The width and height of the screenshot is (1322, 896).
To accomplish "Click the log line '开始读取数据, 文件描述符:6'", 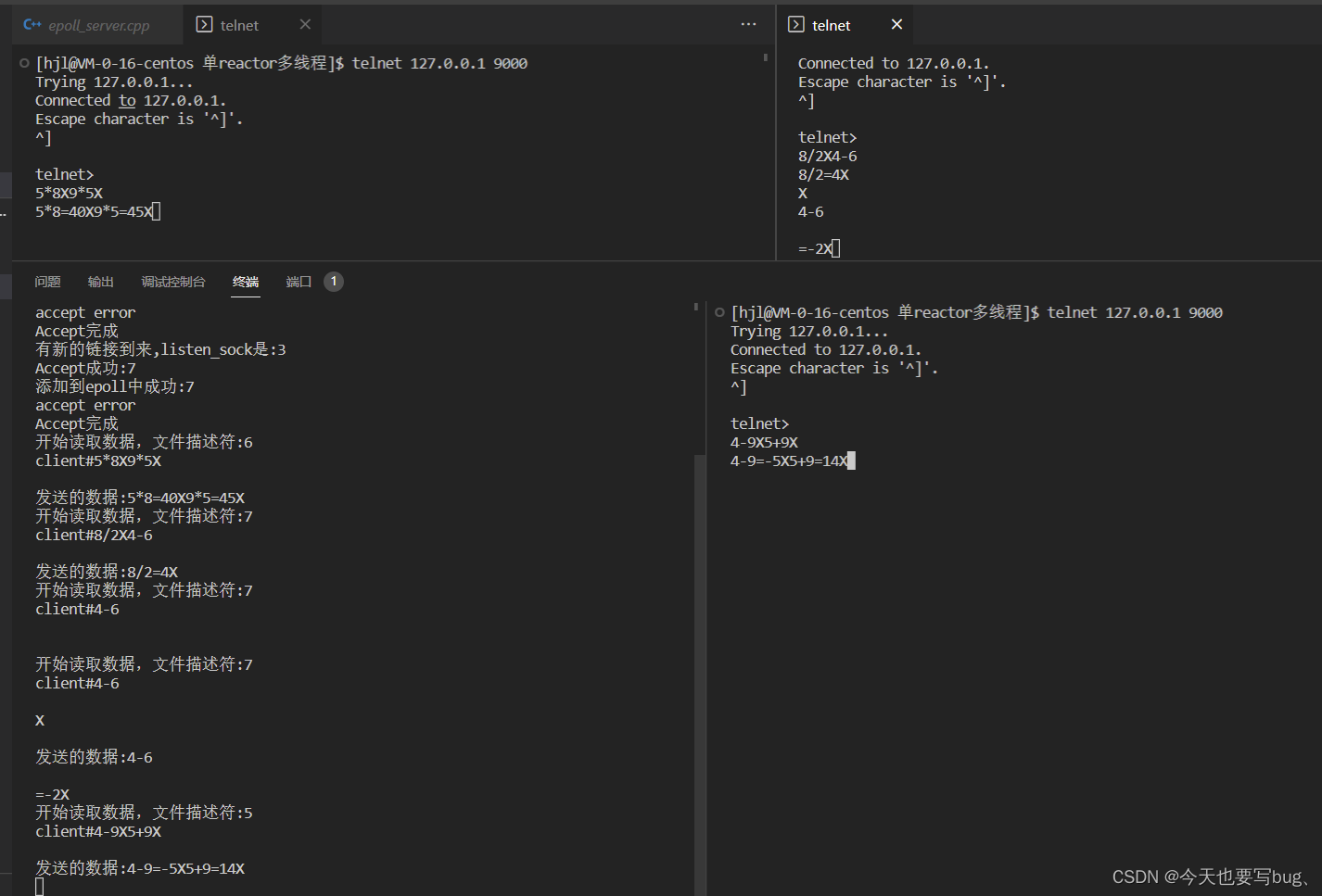I will (x=144, y=442).
